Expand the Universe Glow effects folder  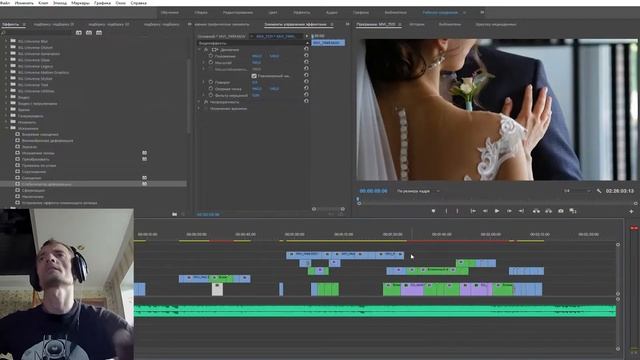click(7, 60)
